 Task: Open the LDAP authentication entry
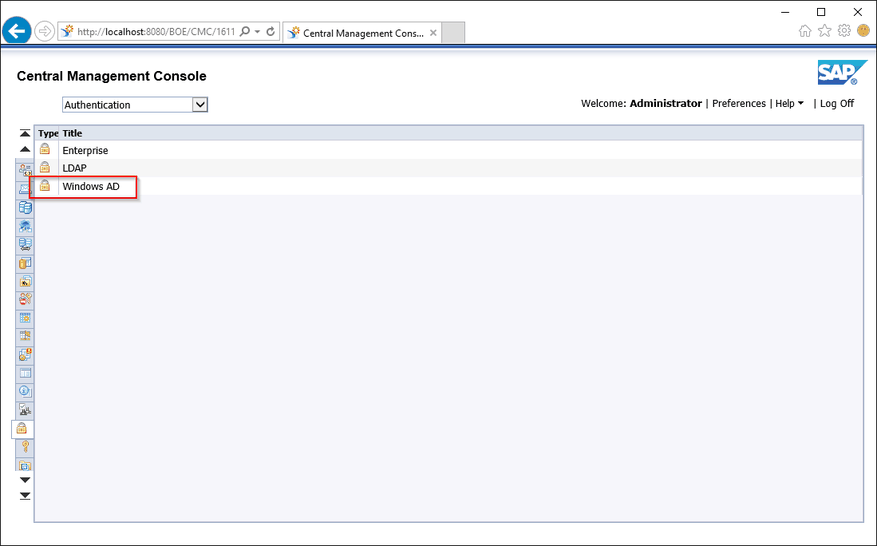(74, 168)
